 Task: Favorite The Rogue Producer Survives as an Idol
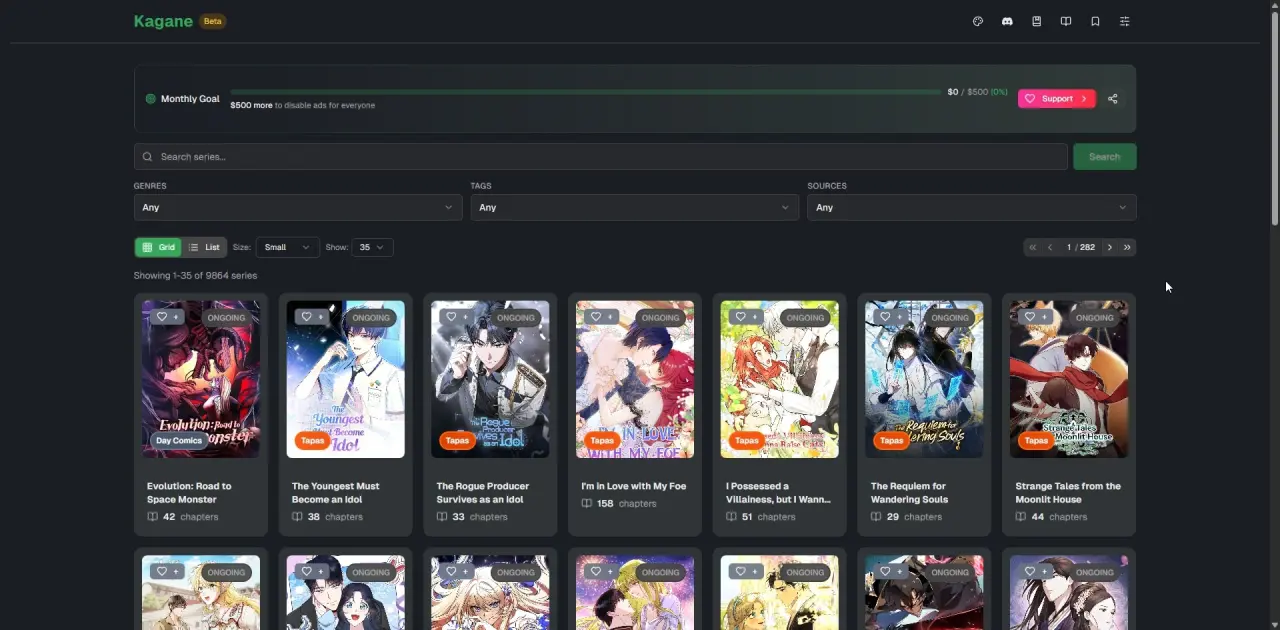pos(451,317)
